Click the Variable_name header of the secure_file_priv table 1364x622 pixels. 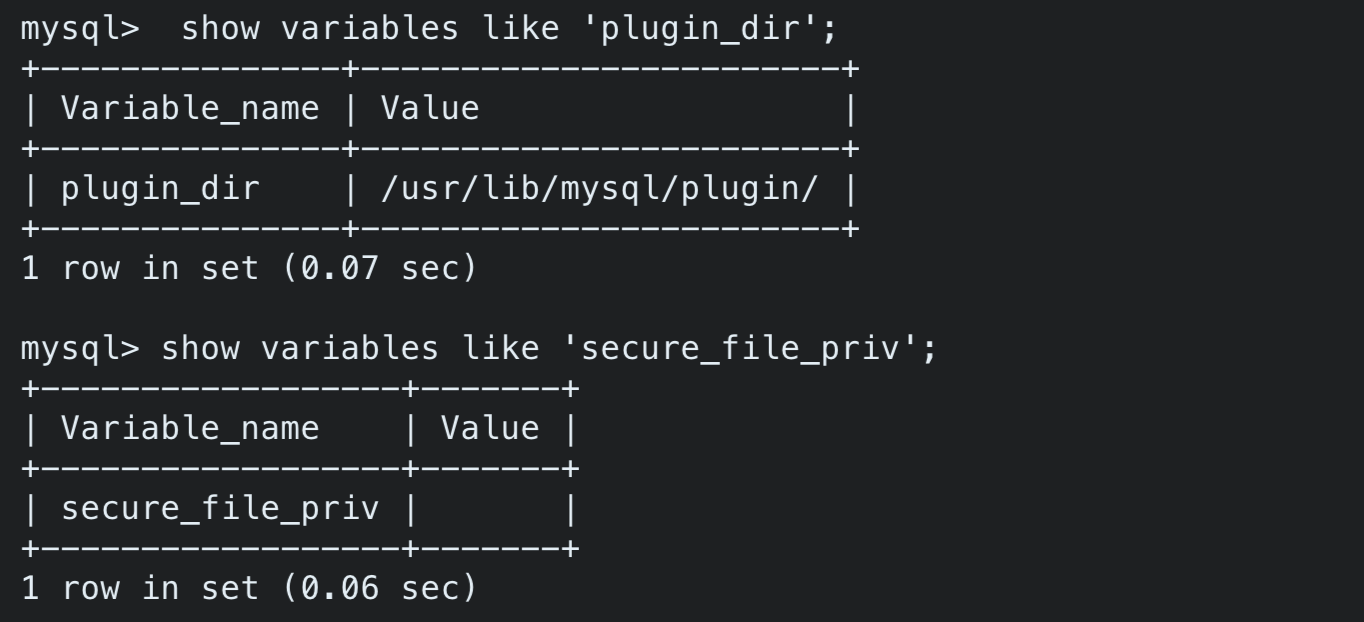(190, 428)
